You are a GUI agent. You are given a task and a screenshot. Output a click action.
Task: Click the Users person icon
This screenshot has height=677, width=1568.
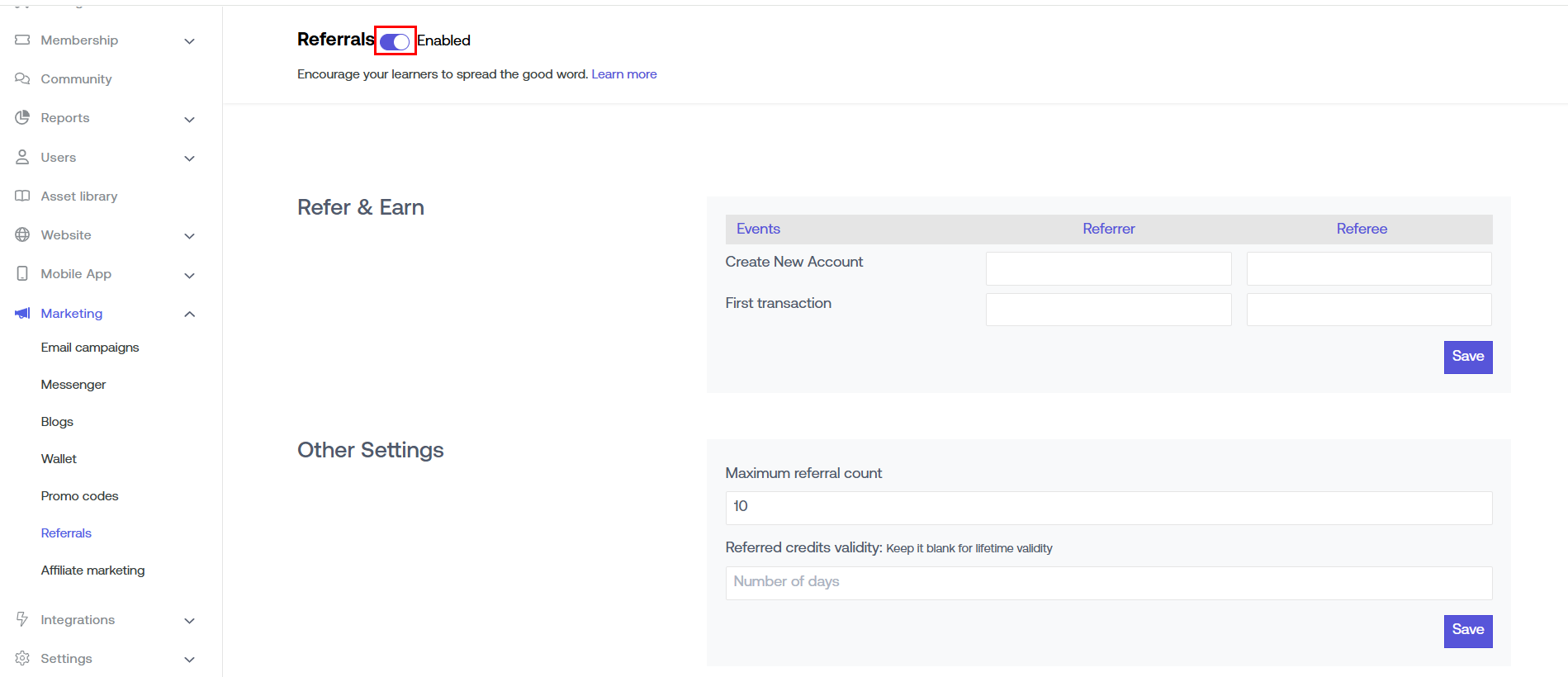(22, 157)
